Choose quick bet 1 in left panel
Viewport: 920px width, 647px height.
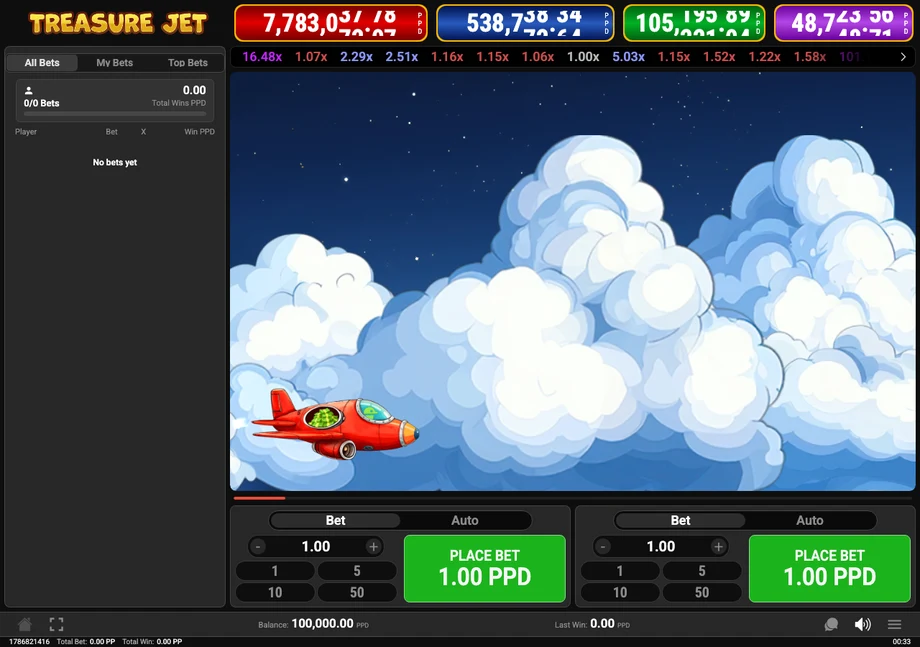pyautogui.click(x=275, y=571)
